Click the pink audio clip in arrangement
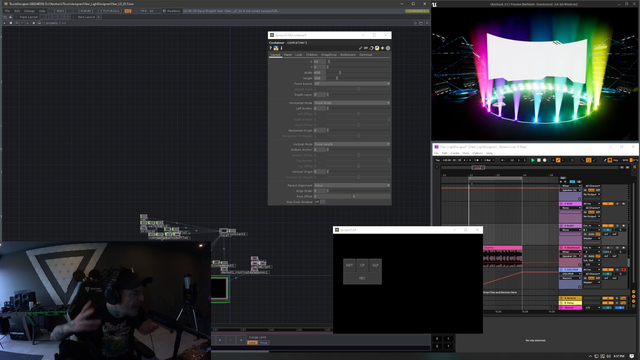 [x=502, y=256]
